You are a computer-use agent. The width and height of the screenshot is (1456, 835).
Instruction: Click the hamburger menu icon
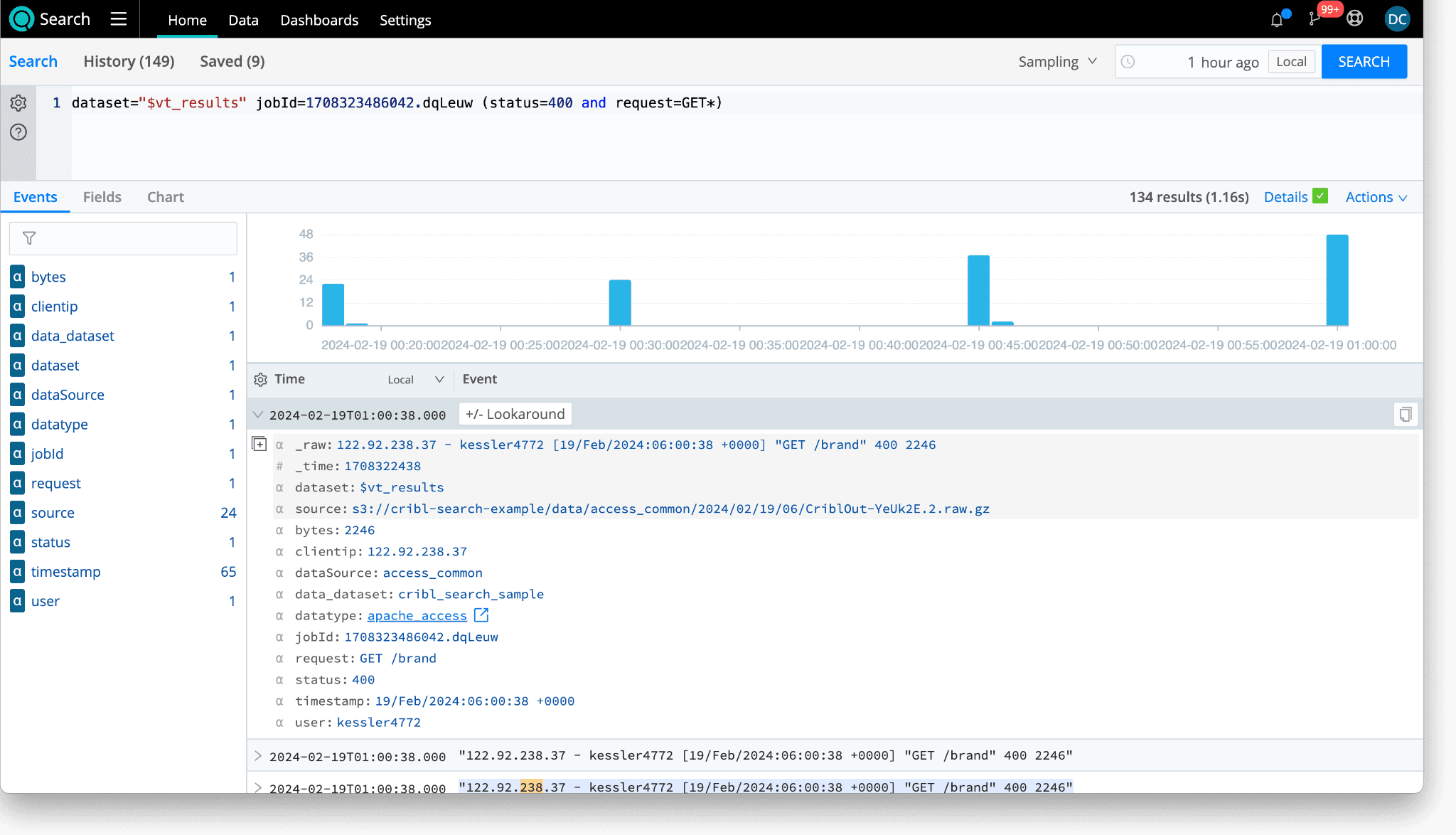119,19
